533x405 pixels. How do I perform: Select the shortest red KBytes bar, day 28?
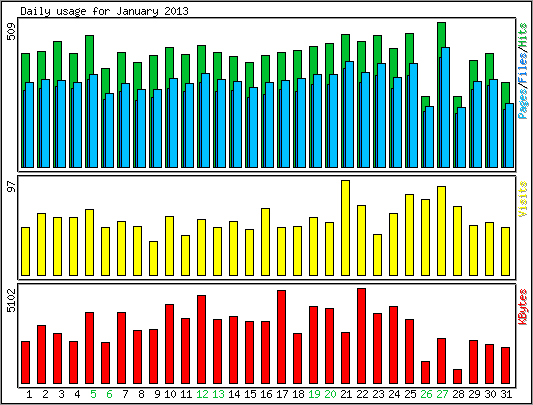(457, 376)
